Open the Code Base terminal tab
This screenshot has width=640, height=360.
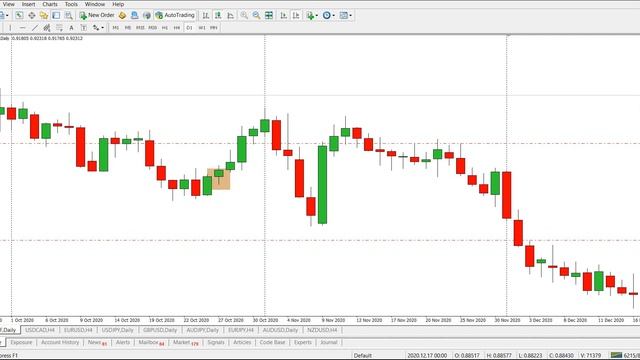tap(272, 342)
